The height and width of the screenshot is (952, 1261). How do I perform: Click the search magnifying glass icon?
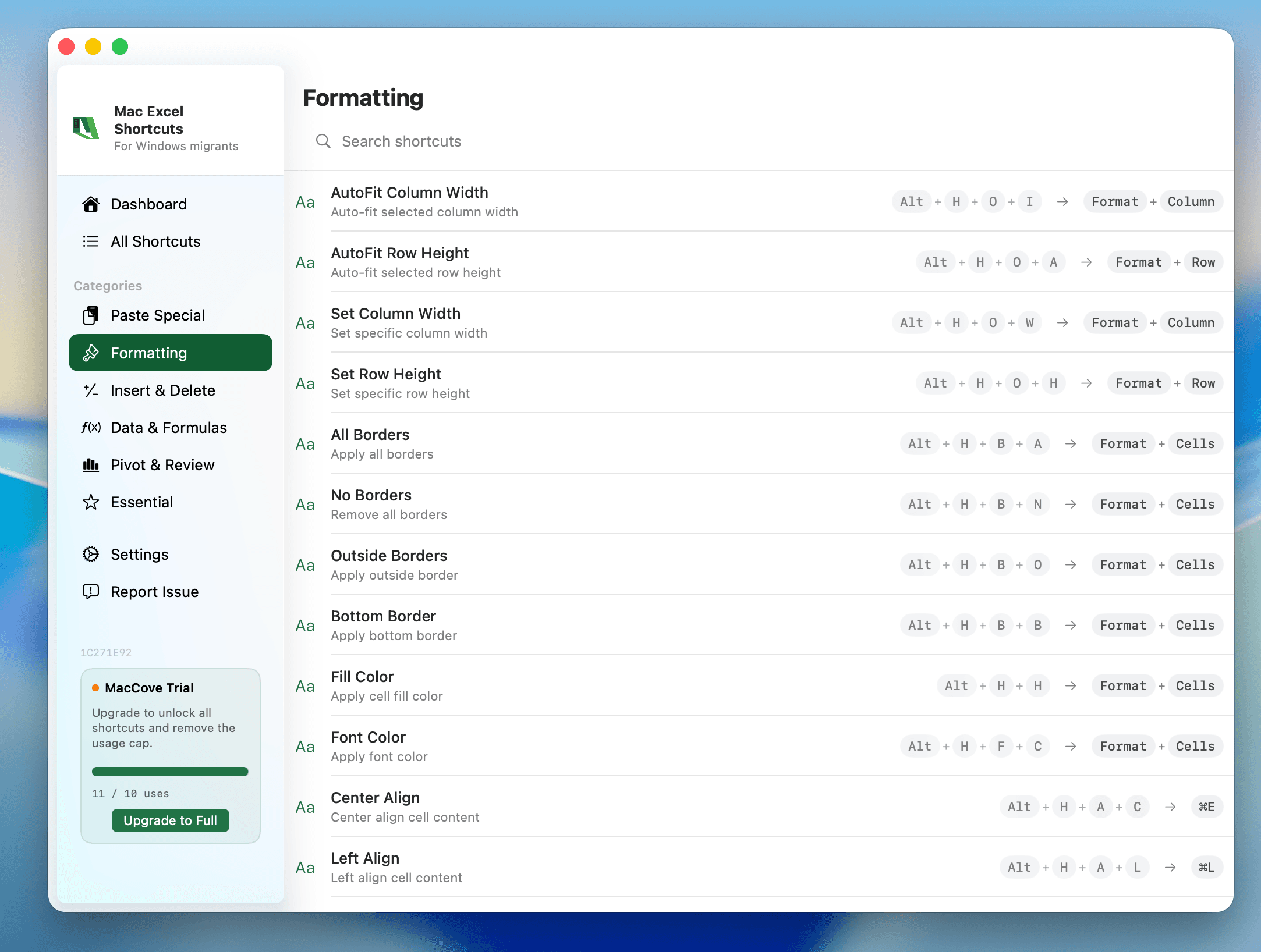coord(323,141)
